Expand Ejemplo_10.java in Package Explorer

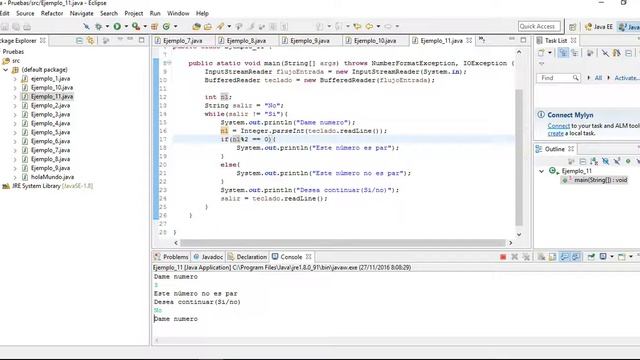[x=15, y=88]
